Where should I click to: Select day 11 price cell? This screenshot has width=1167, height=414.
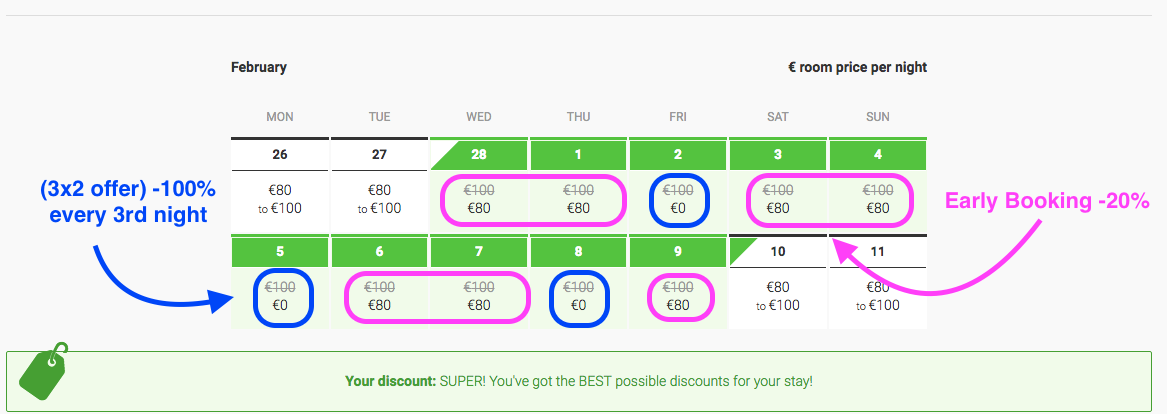[877, 298]
